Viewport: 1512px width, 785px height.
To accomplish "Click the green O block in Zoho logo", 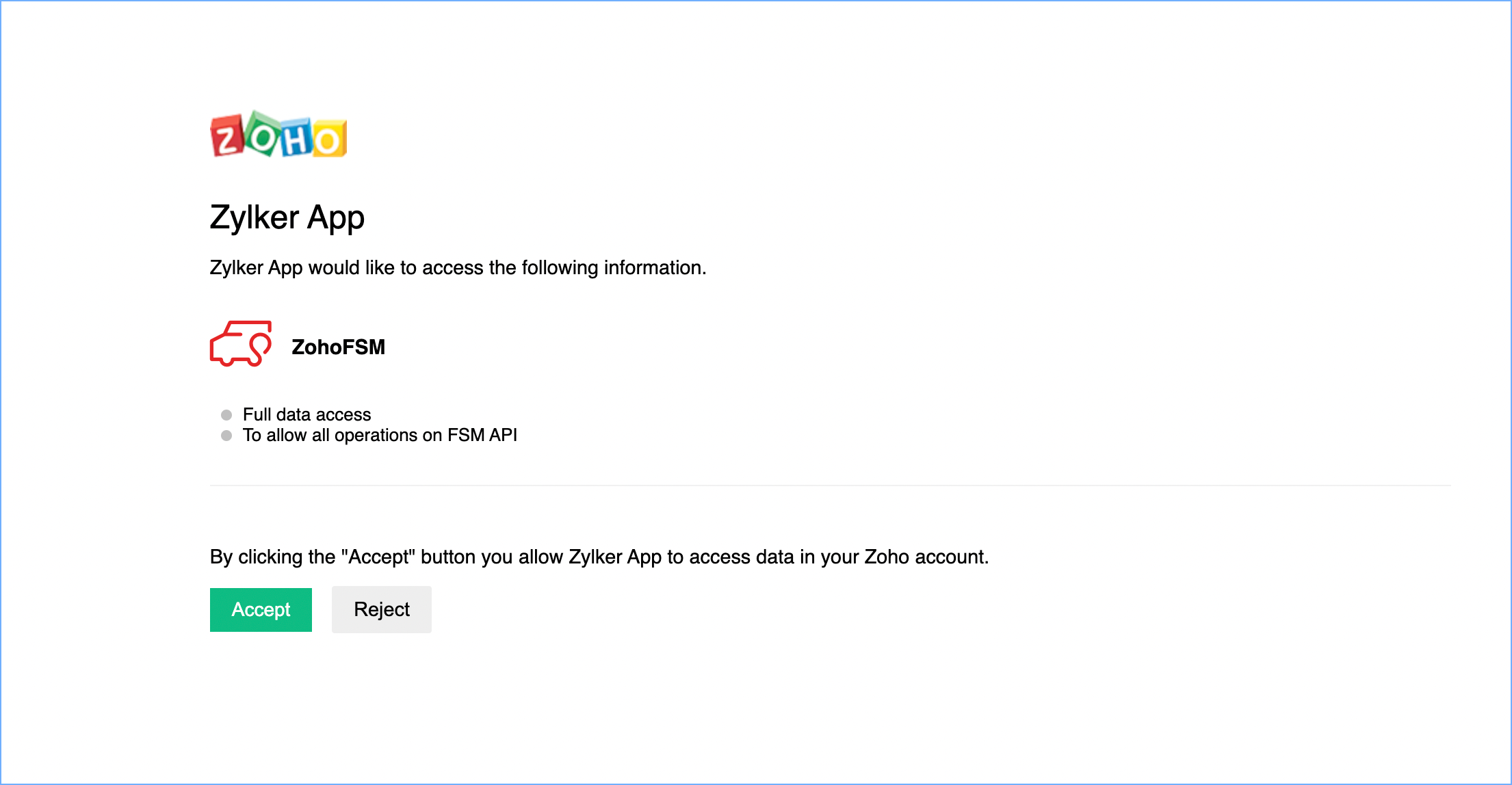I will click(262, 135).
